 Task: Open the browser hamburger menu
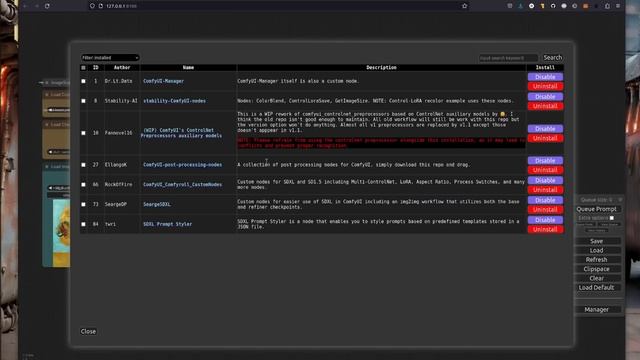pos(618,6)
